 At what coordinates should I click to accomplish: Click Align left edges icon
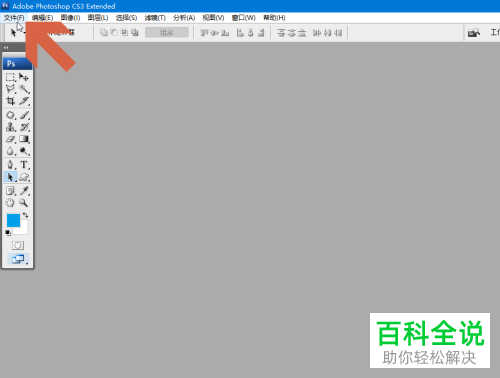[x=240, y=33]
